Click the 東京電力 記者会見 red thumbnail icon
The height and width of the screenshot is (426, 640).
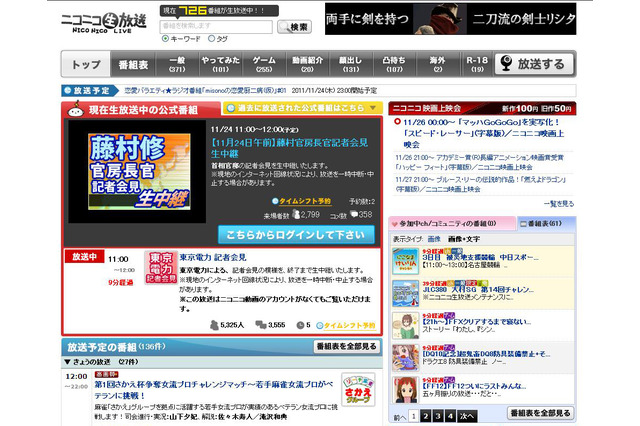click(161, 267)
